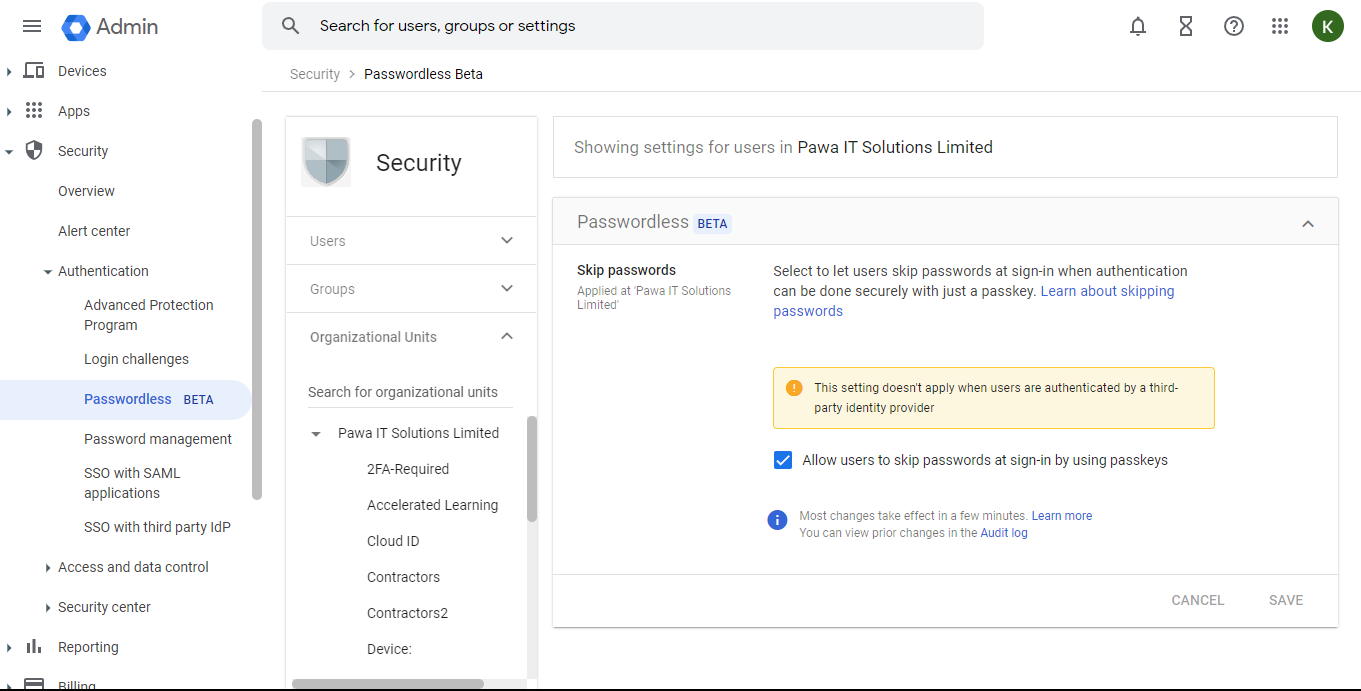Image resolution: width=1361 pixels, height=691 pixels.
Task: Open the tasks hourglass icon
Action: (x=1186, y=27)
